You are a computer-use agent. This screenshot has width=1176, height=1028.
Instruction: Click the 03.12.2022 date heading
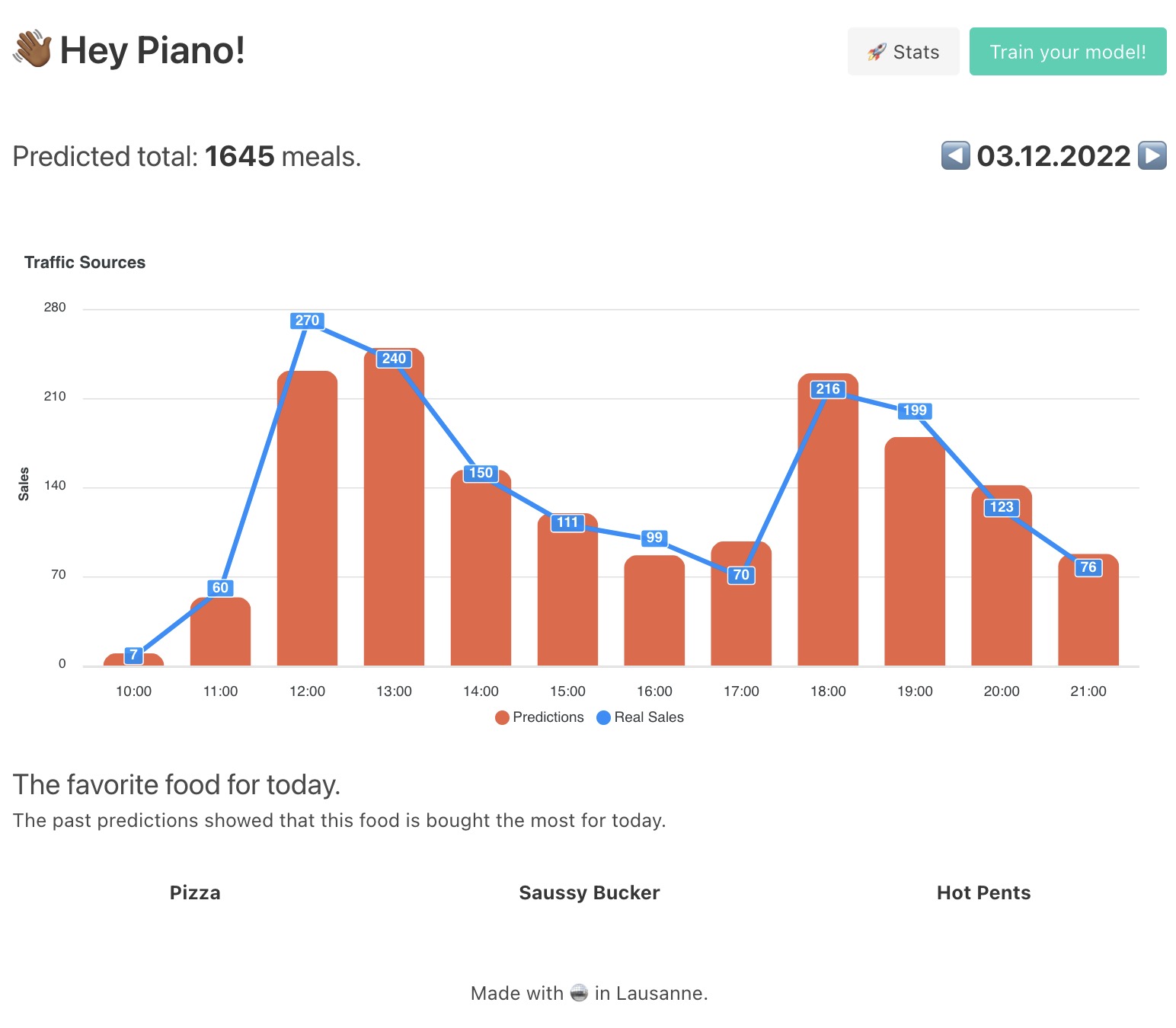[x=1053, y=156]
